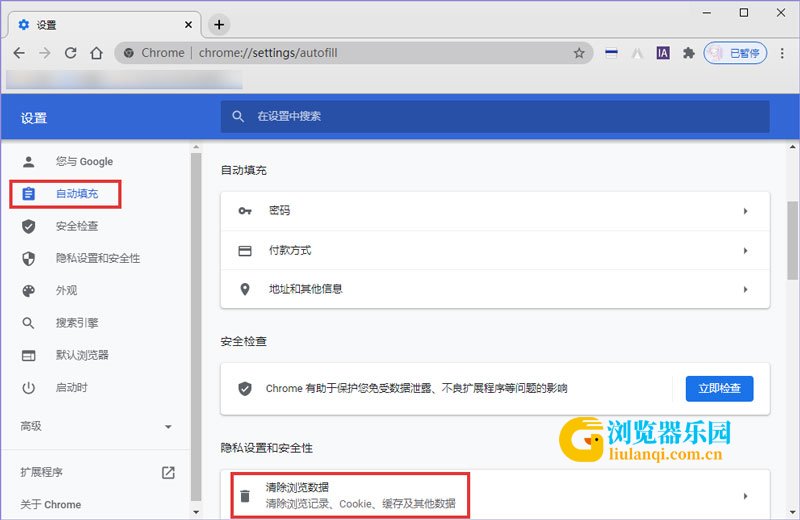The image size is (800, 520).
Task: Reload the current page
Action: 70,53
